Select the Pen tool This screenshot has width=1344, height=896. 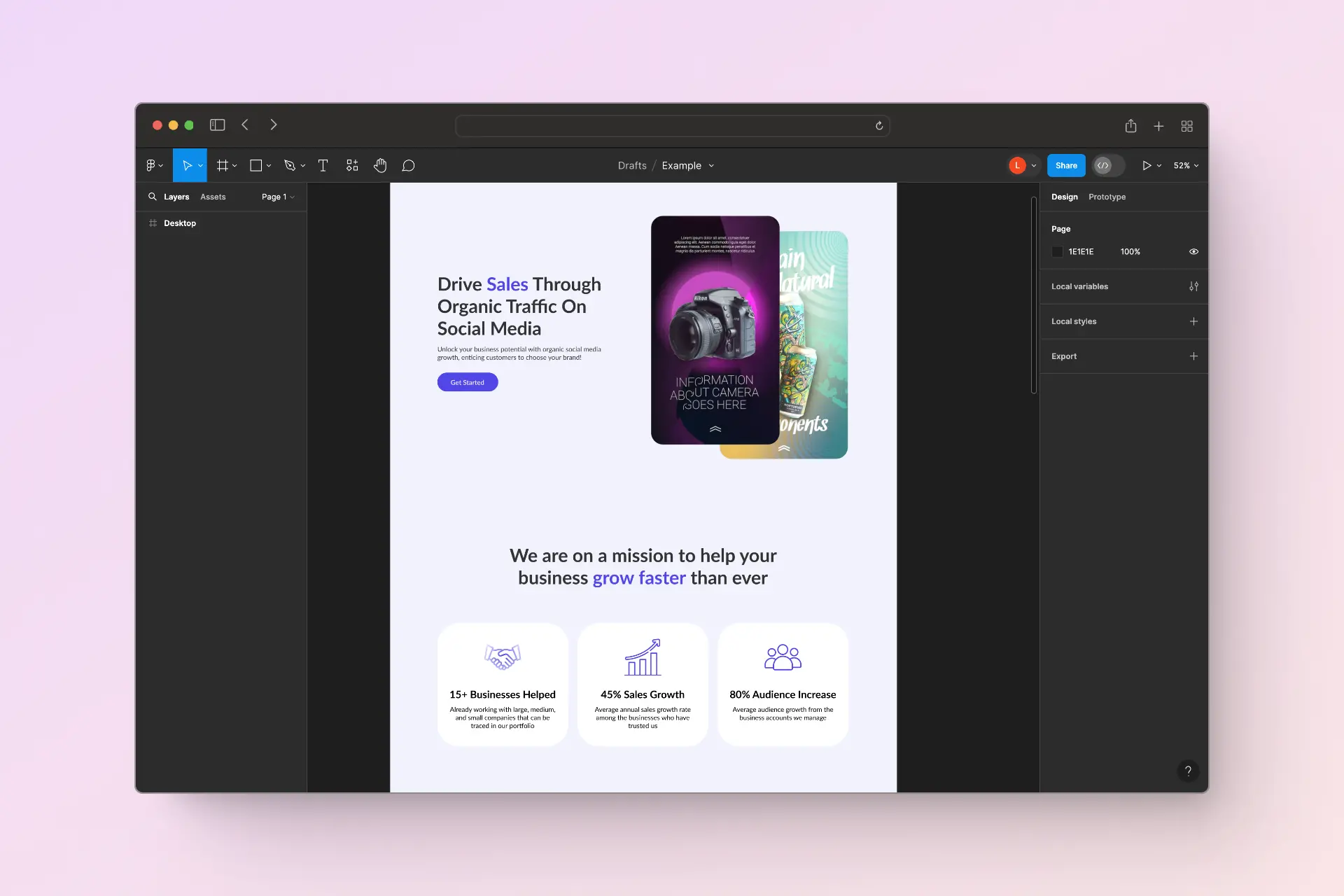click(290, 166)
